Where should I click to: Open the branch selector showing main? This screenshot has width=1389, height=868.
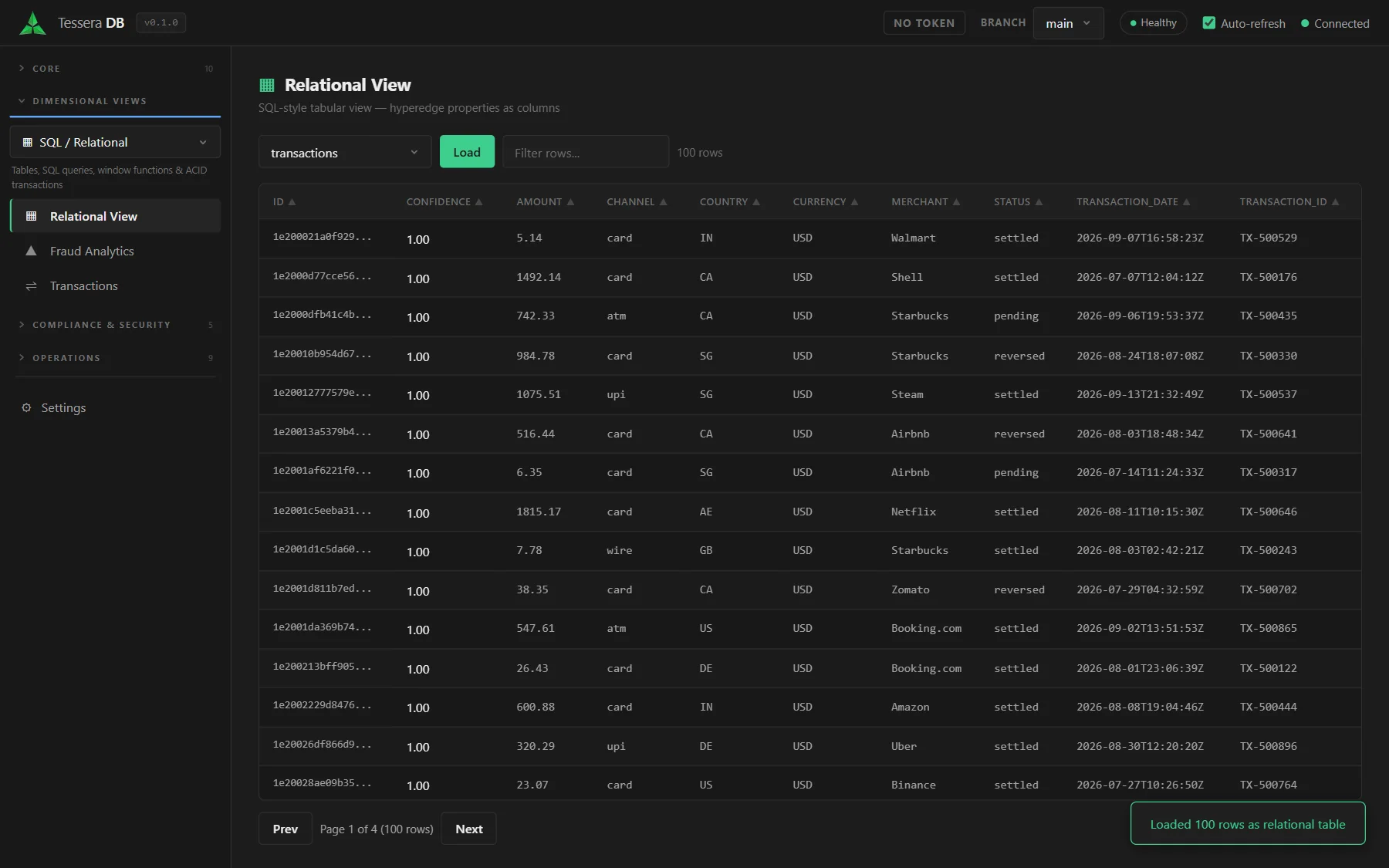[x=1068, y=23]
